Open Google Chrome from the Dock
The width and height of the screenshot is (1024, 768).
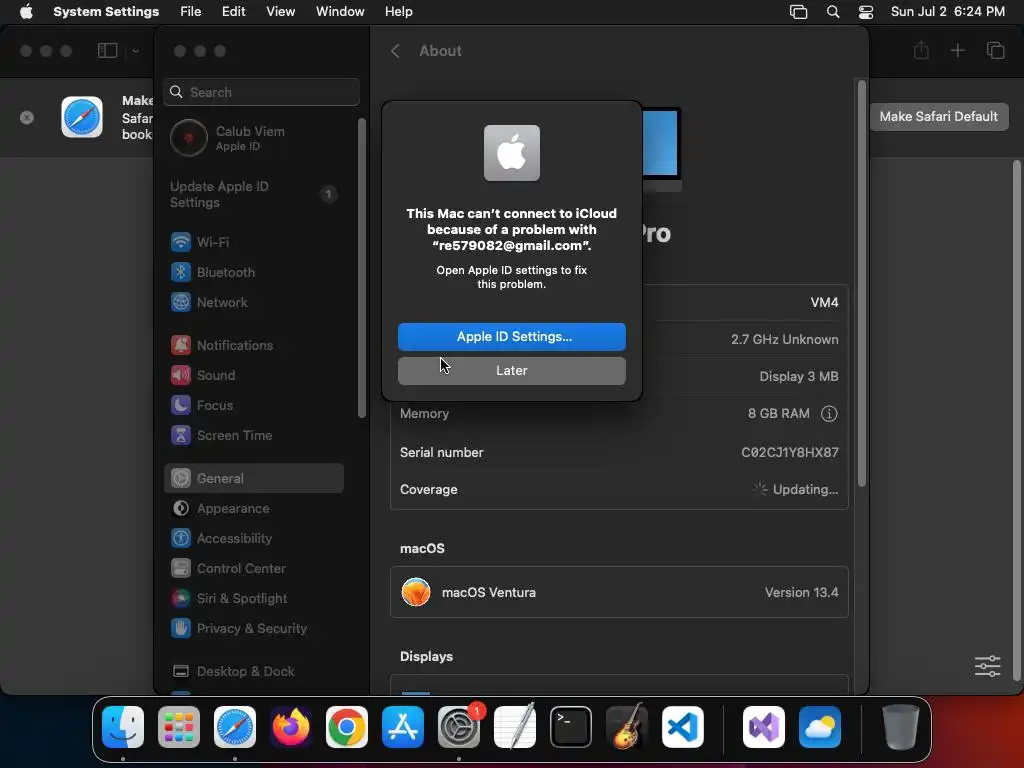[x=347, y=727]
